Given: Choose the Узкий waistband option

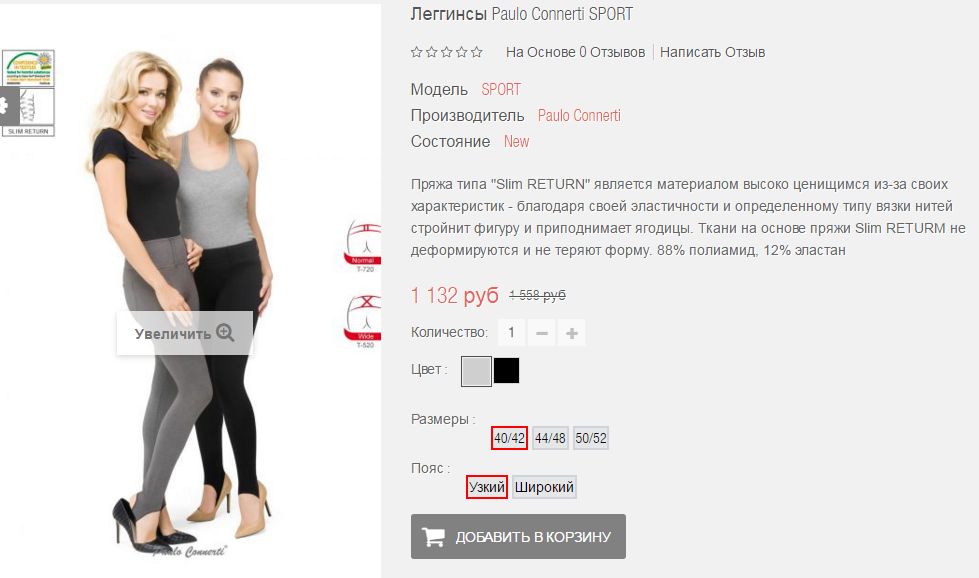Looking at the screenshot, I should pyautogui.click(x=487, y=487).
